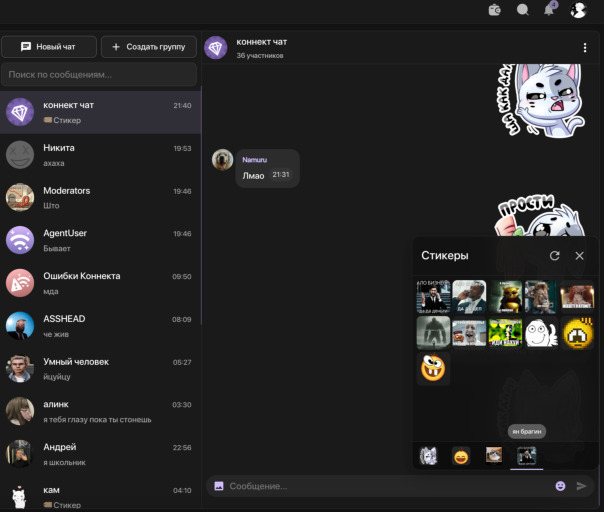Send the white thumbs-up meme face sticker
Viewport: 604px width, 512px height.
(x=541, y=332)
